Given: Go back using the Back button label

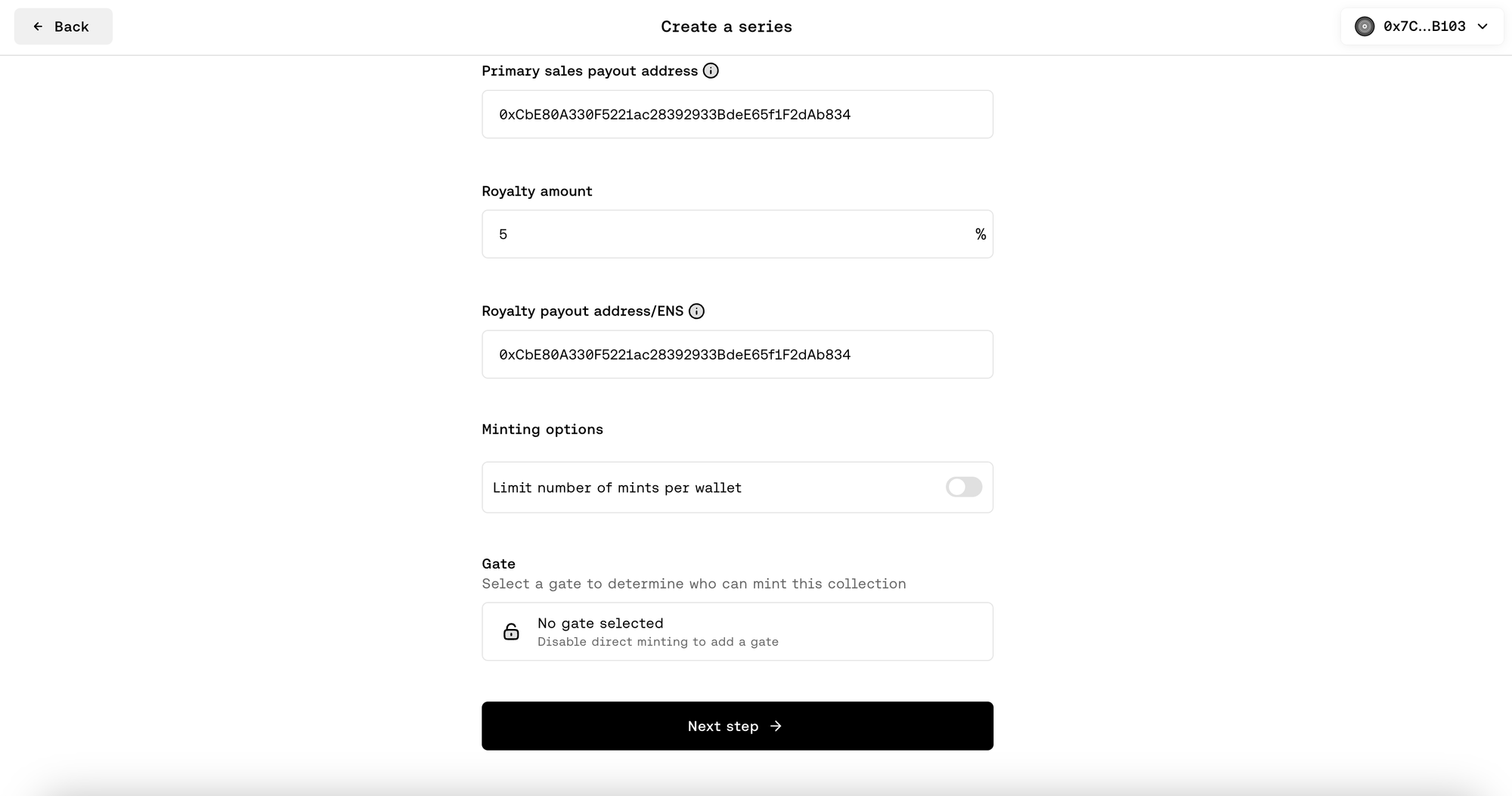Looking at the screenshot, I should coord(71,26).
